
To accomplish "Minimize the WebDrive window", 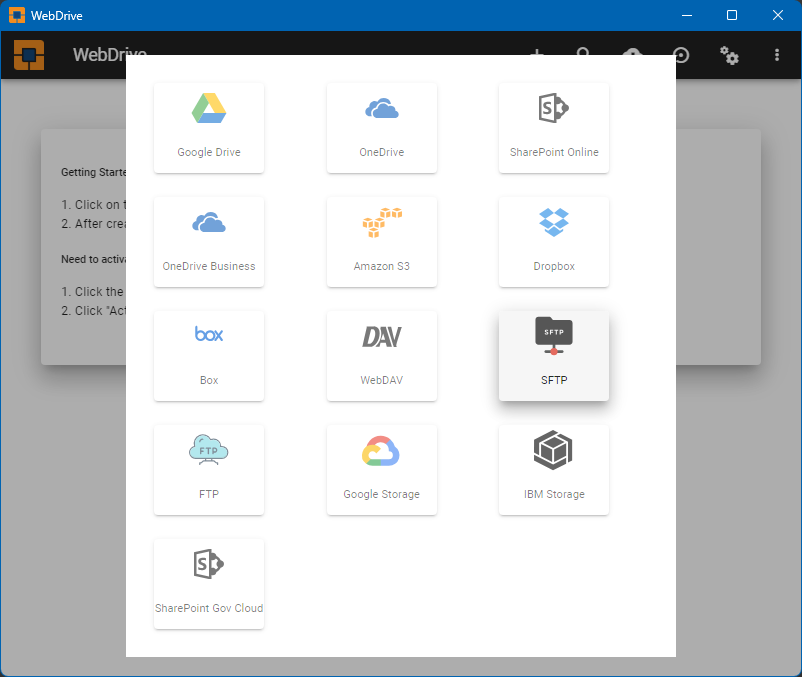I will point(686,15).
